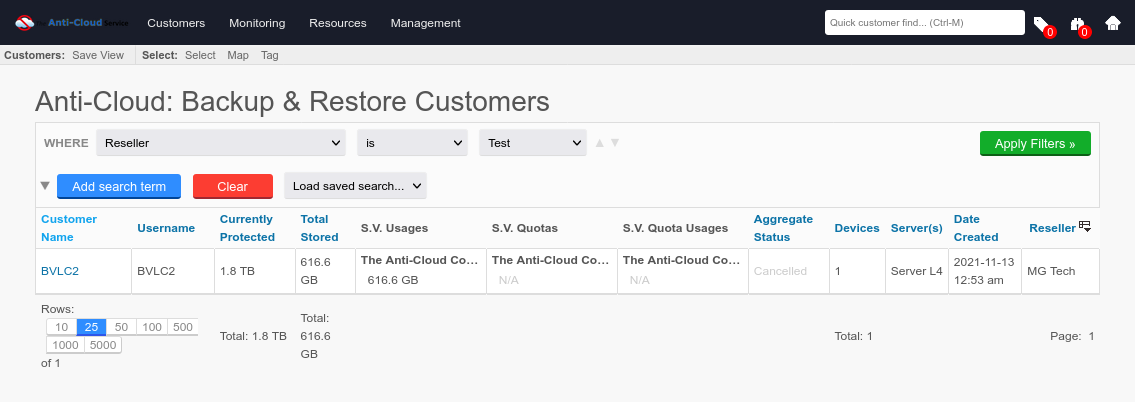Click Select in the toolbar
The height and width of the screenshot is (402, 1135).
tap(201, 55)
